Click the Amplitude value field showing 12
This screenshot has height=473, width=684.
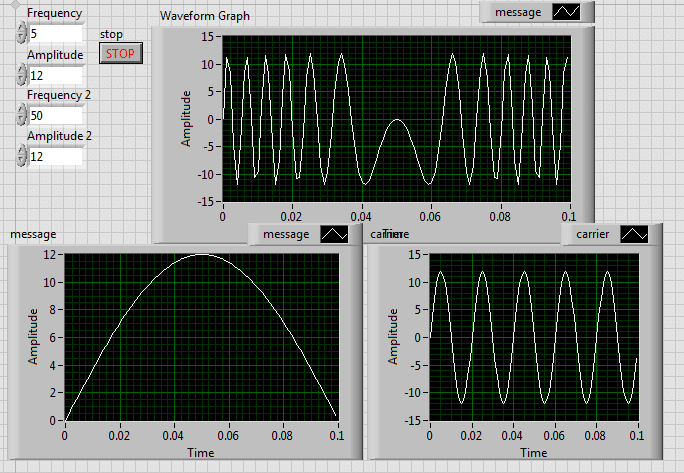tap(55, 75)
